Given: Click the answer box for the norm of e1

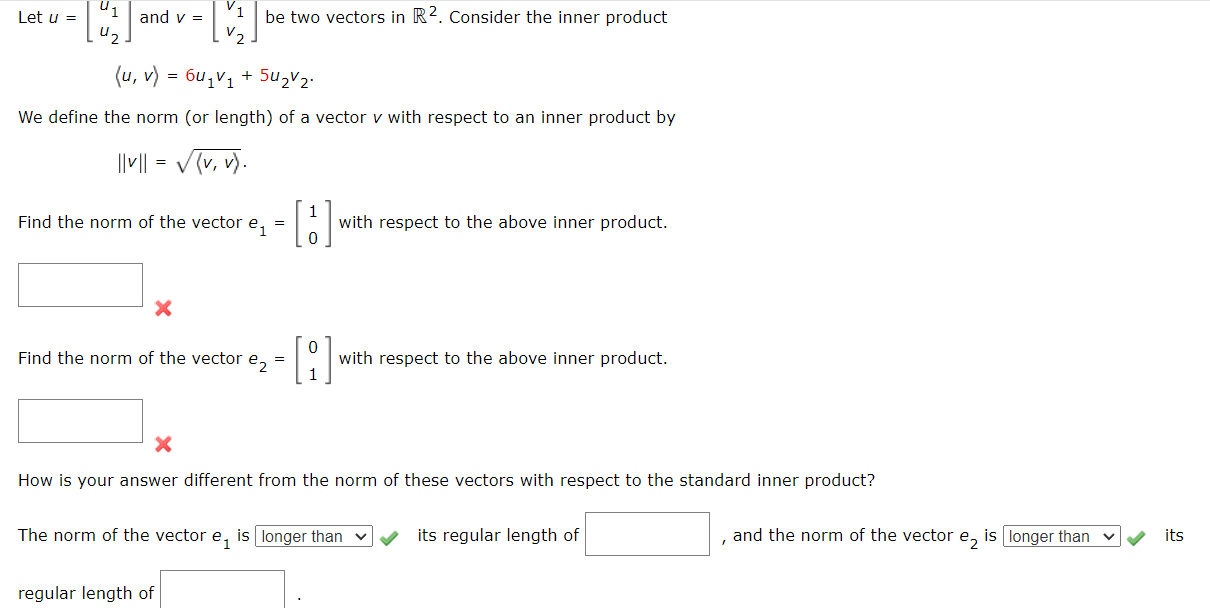Looking at the screenshot, I should [80, 284].
